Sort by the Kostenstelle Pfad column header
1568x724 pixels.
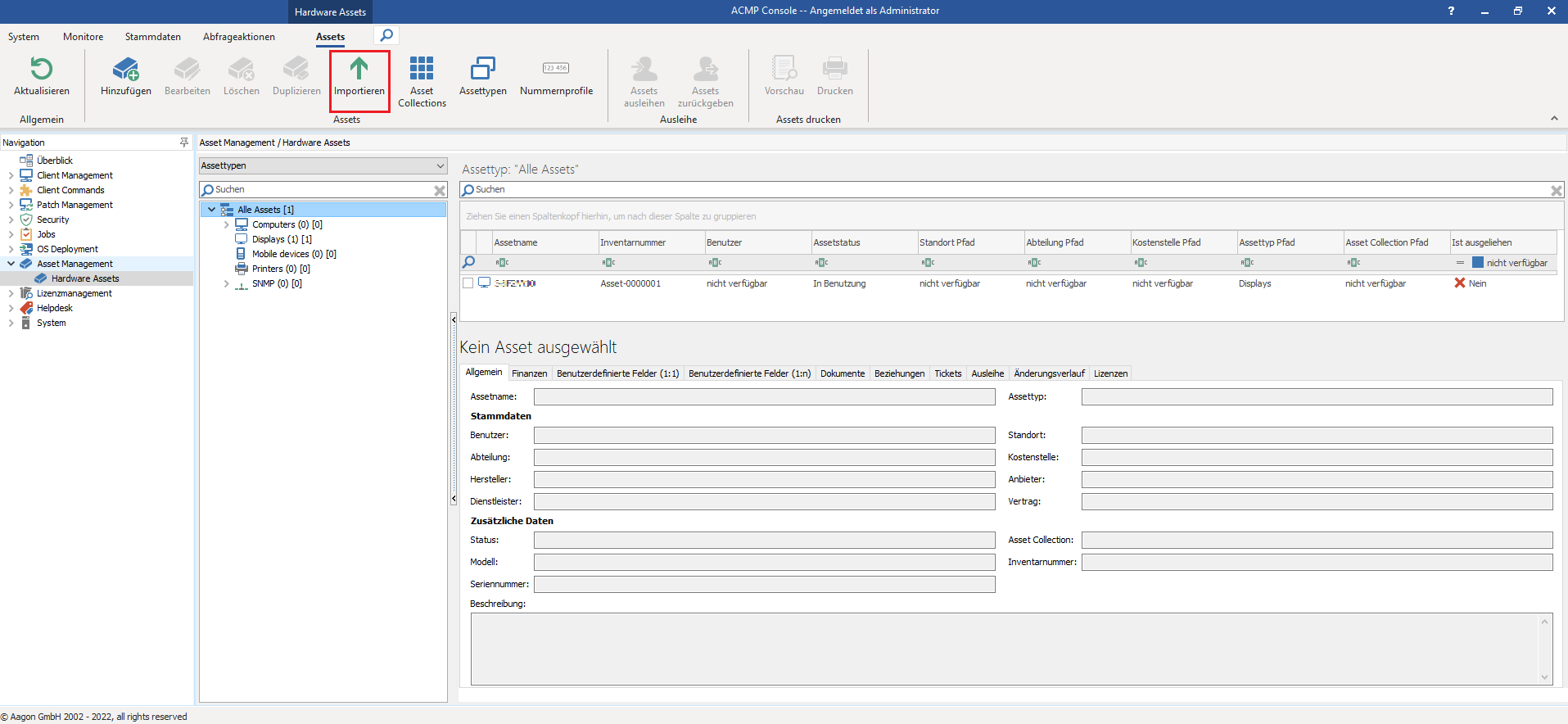[x=1183, y=242]
